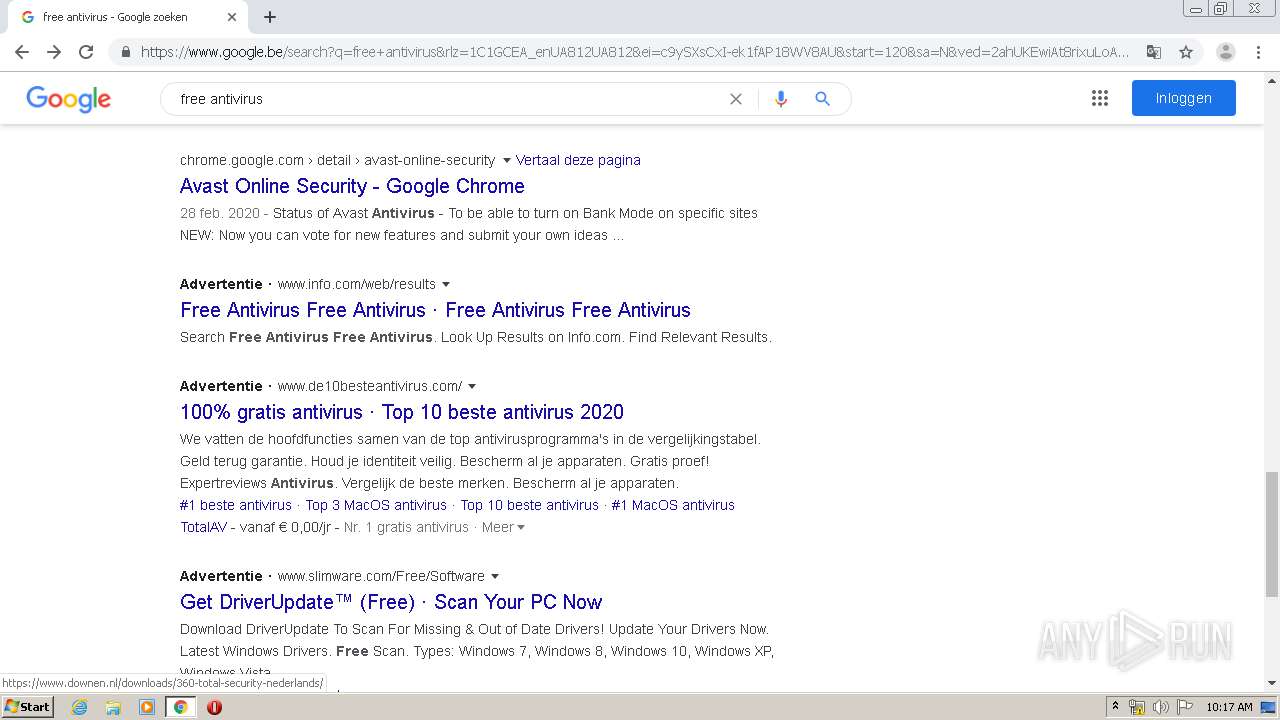Click the TotalAV link
1280x720 pixels.
203,527
